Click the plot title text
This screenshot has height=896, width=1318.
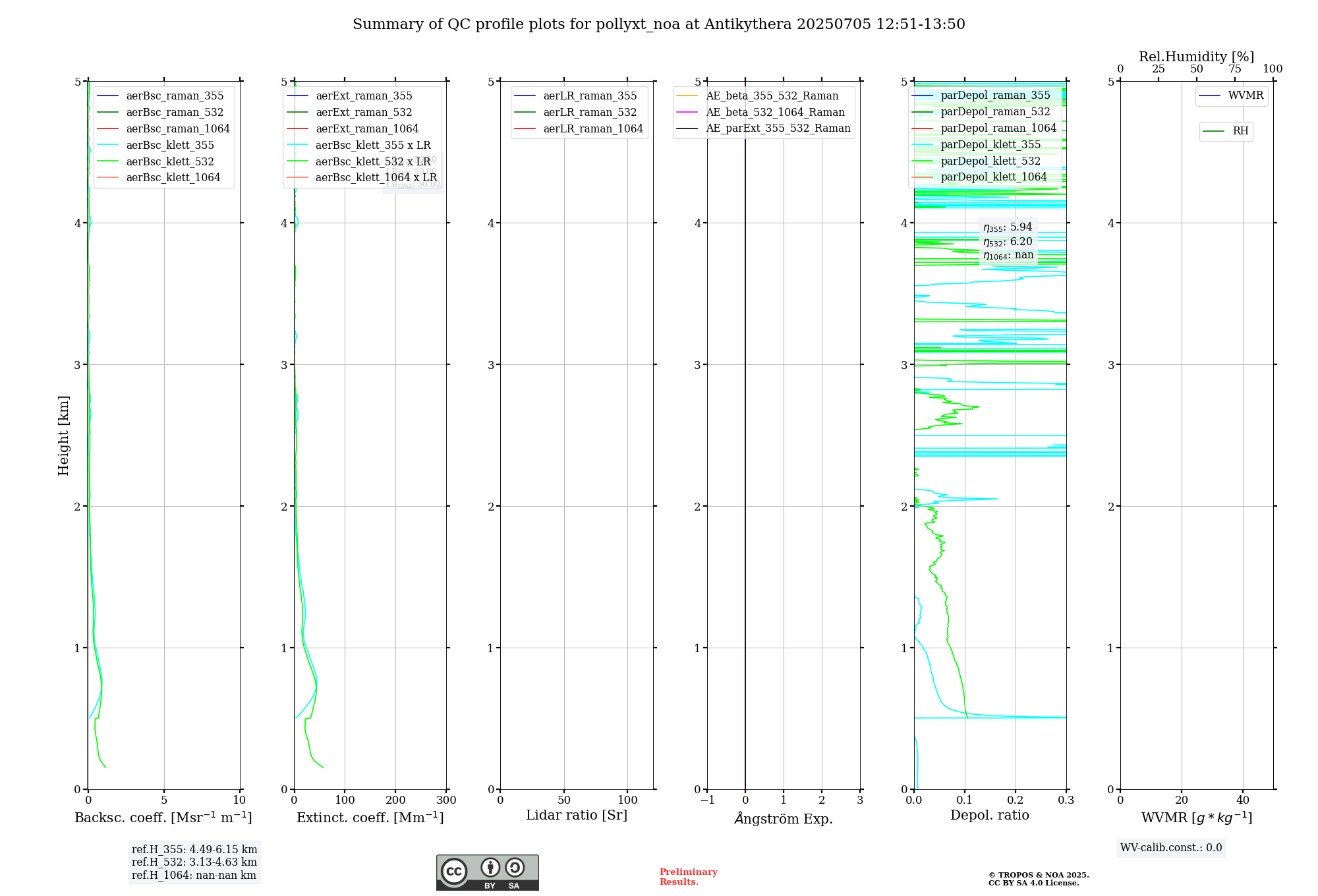658,24
